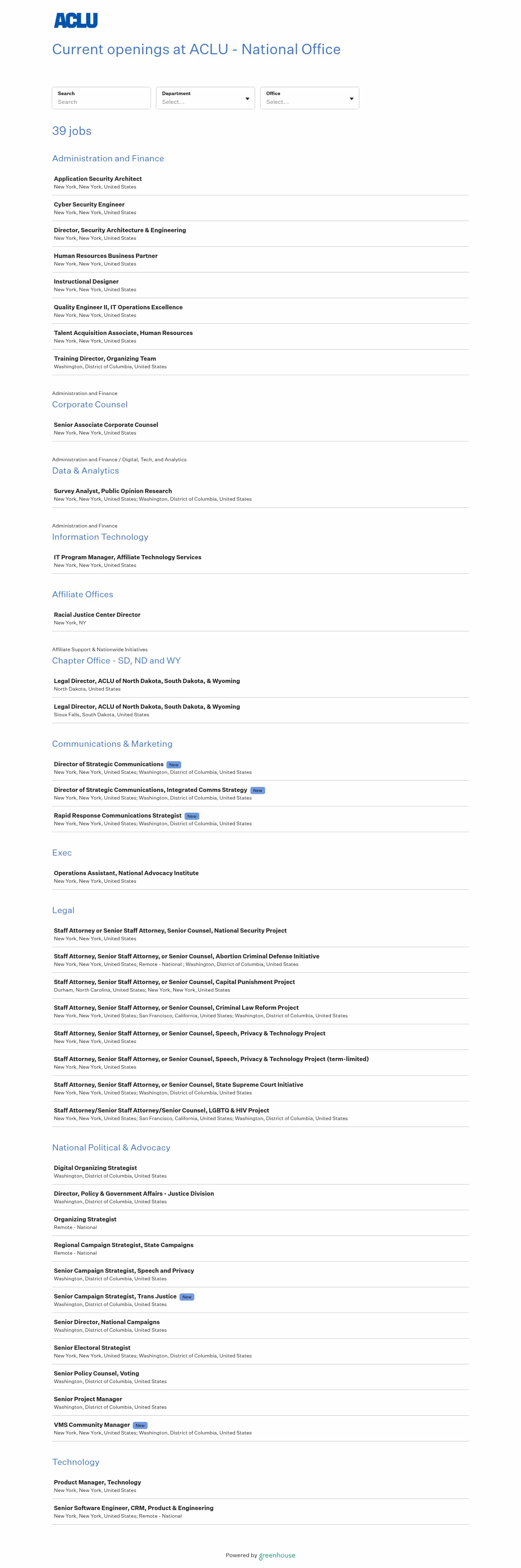Open Senior Policy Counsel, Voting listing
The height and width of the screenshot is (1568, 521).
(x=96, y=1373)
